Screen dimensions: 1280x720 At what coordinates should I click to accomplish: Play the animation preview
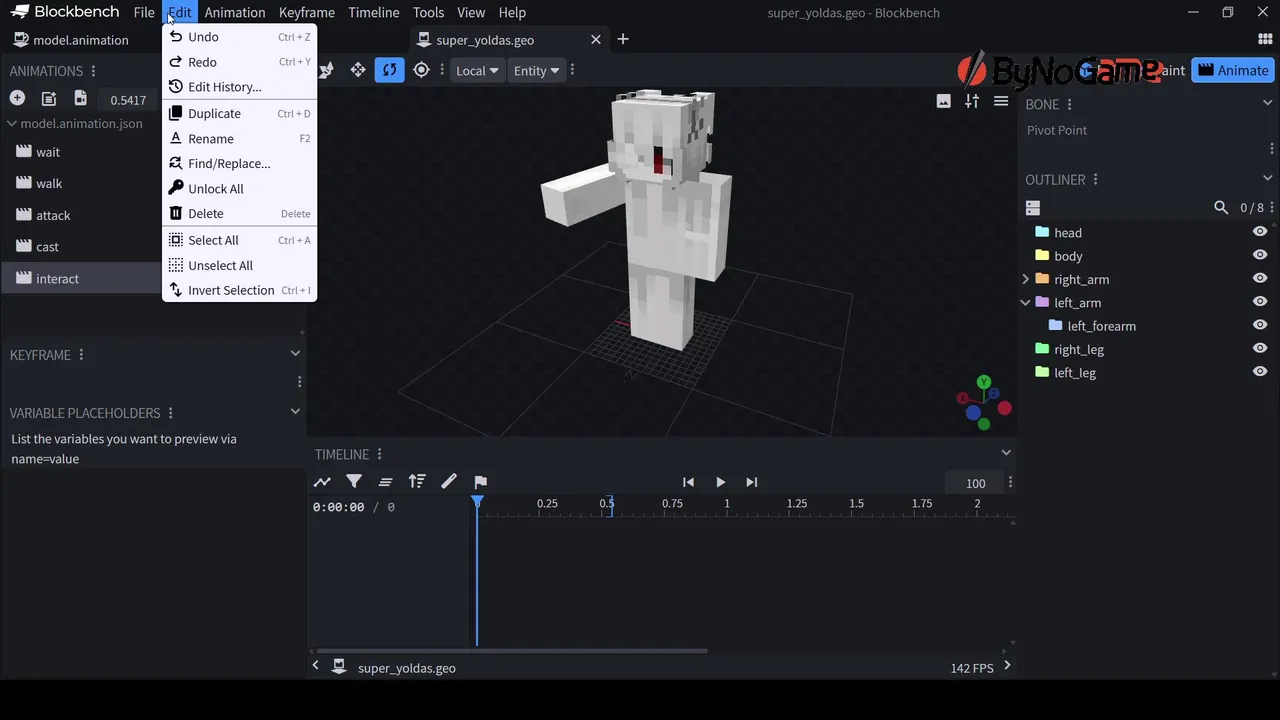coord(720,482)
